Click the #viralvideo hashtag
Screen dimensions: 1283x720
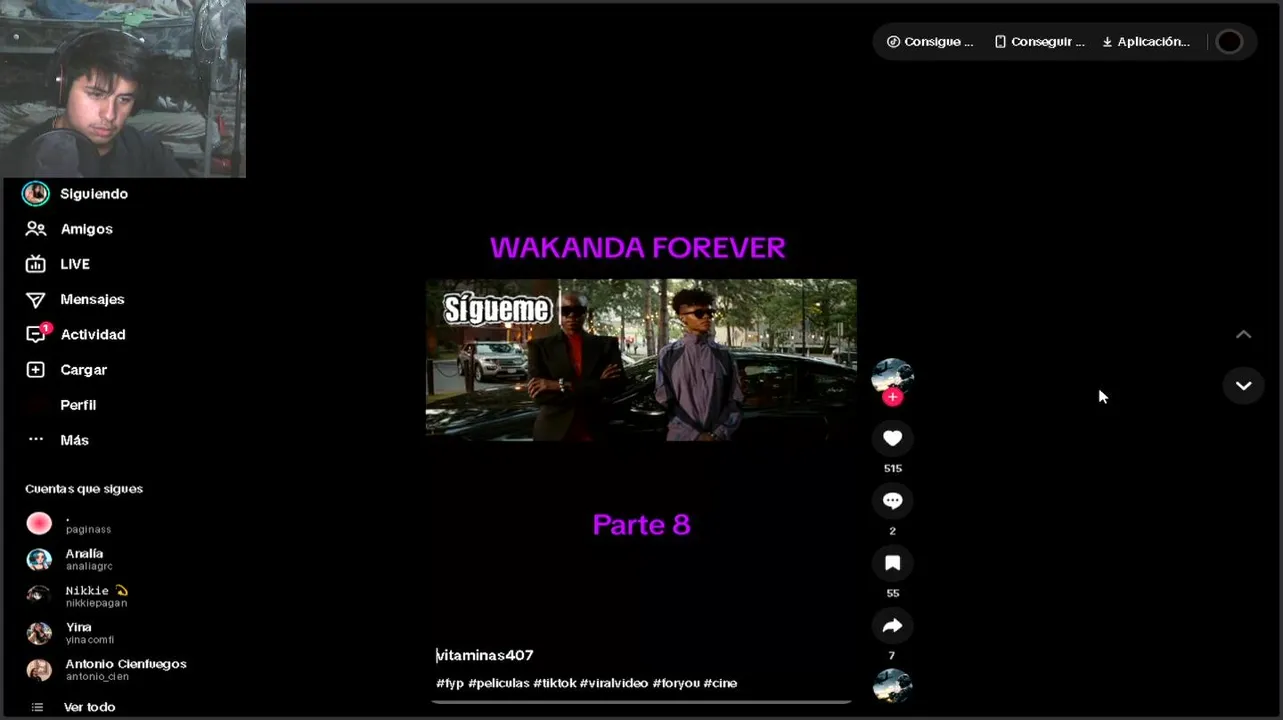coord(614,683)
